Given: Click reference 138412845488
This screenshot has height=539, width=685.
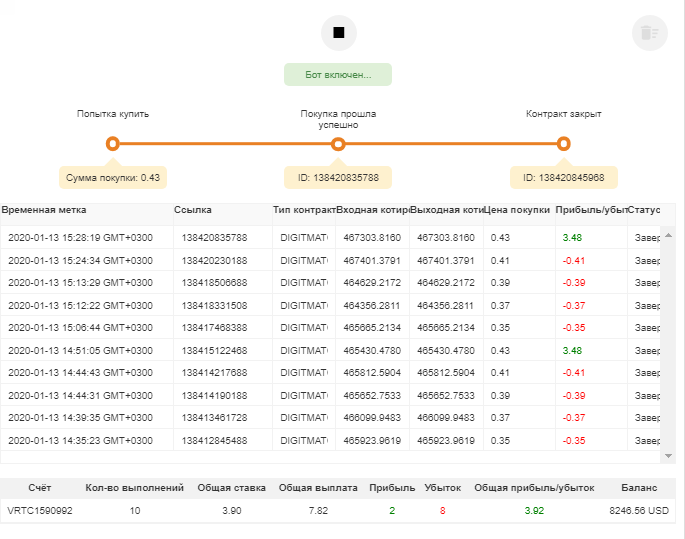Looking at the screenshot, I should [x=214, y=440].
